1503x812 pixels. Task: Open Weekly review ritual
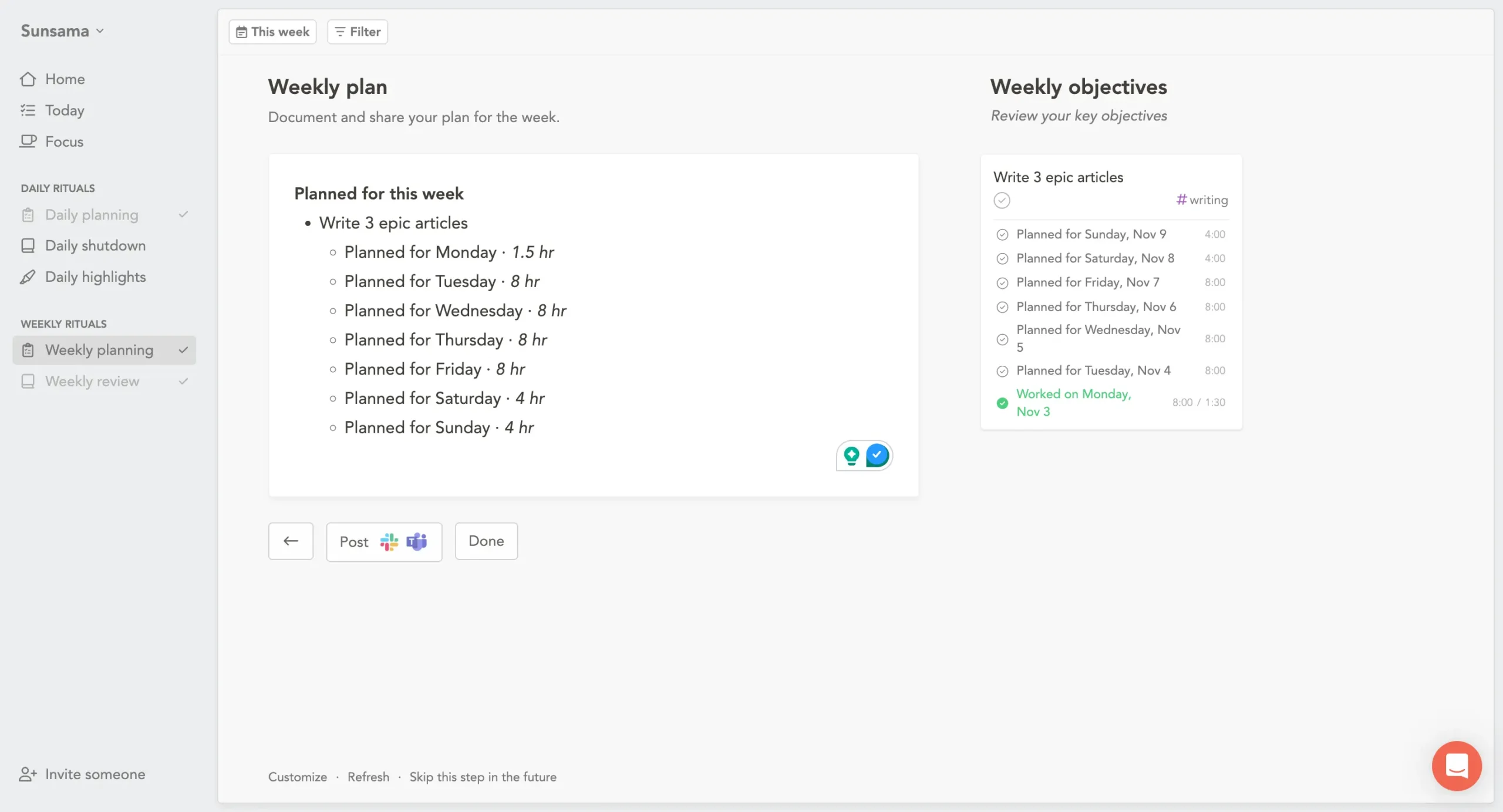[92, 381]
